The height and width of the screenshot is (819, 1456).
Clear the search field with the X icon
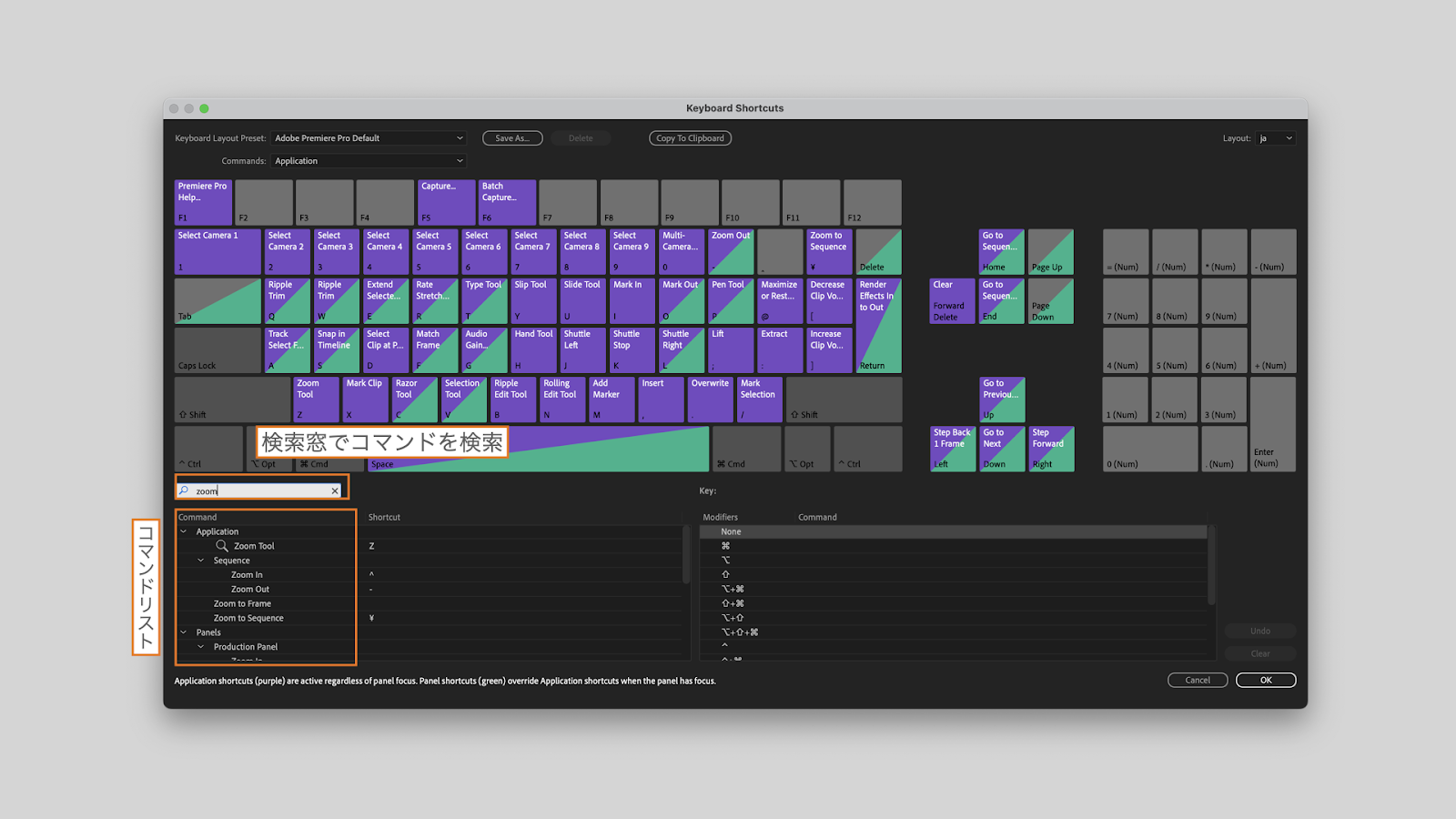335,490
